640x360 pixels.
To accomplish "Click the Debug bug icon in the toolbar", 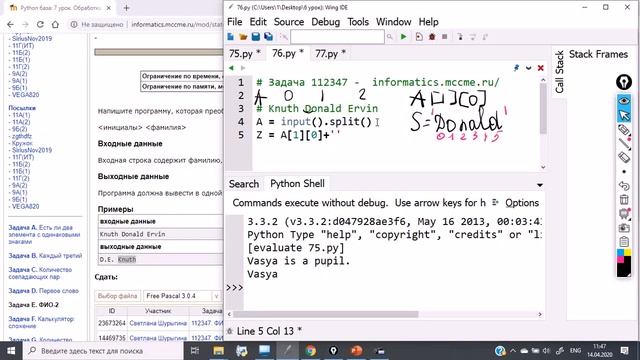I will (432, 37).
